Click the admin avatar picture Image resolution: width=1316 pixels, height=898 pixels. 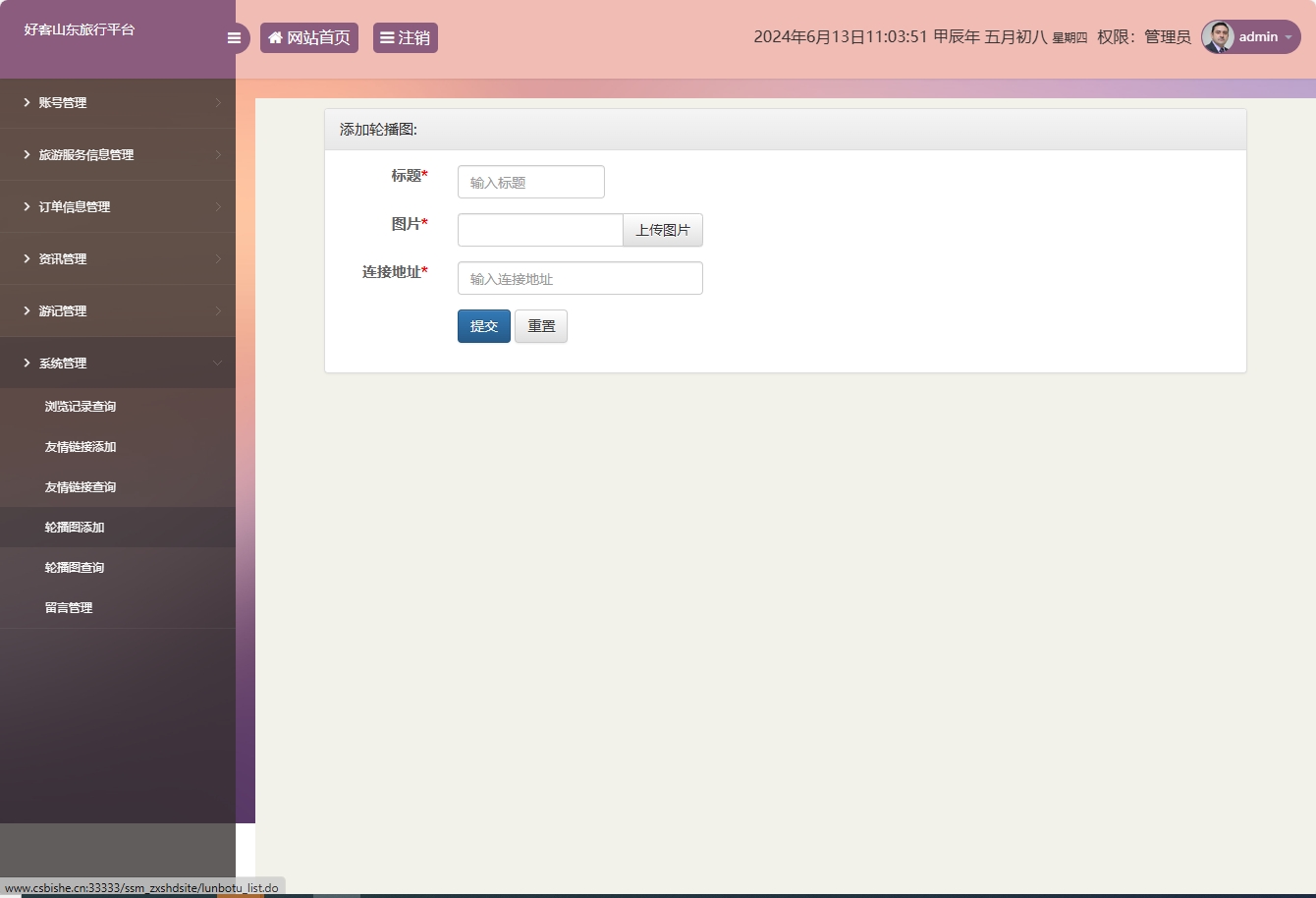(1218, 37)
